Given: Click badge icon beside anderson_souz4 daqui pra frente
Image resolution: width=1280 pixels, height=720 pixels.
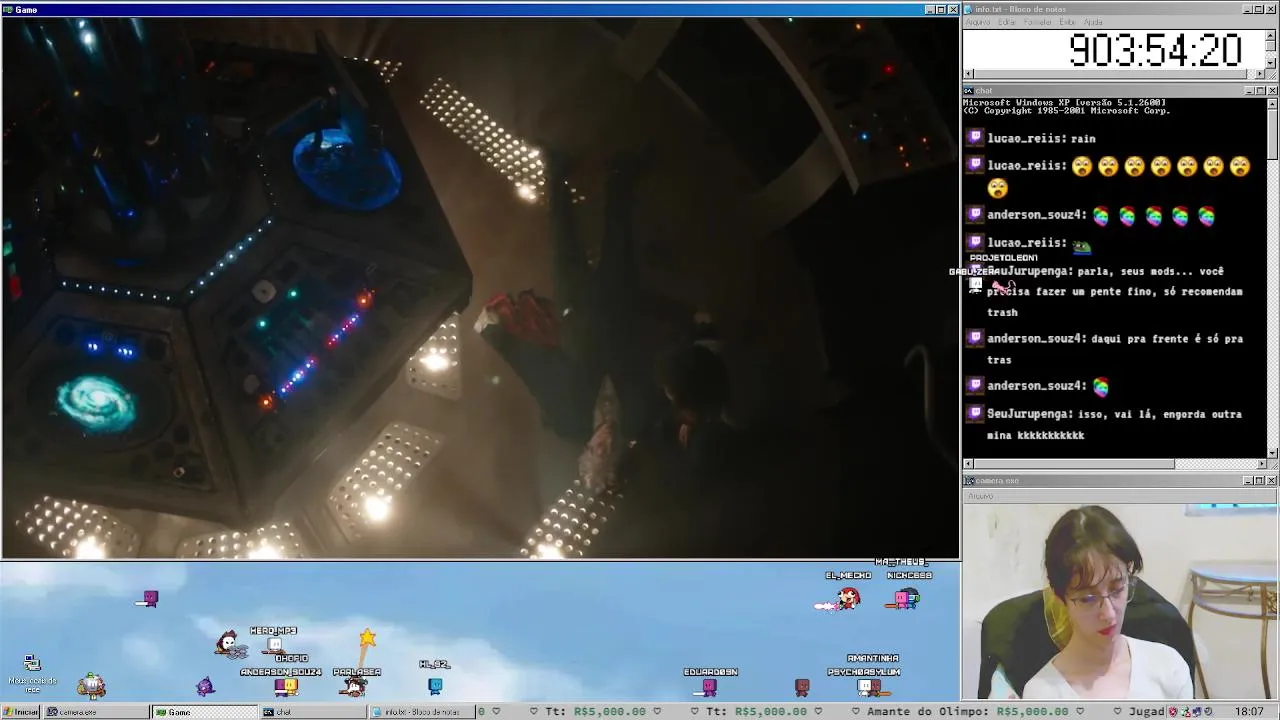Looking at the screenshot, I should click(x=975, y=338).
